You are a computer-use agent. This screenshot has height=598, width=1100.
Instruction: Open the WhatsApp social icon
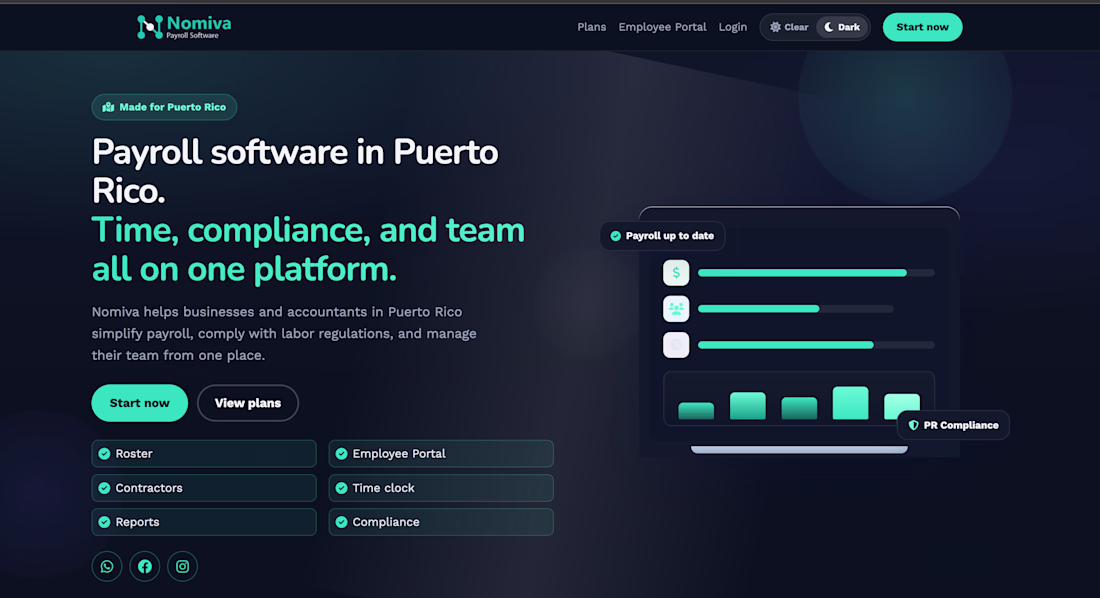[x=107, y=566]
